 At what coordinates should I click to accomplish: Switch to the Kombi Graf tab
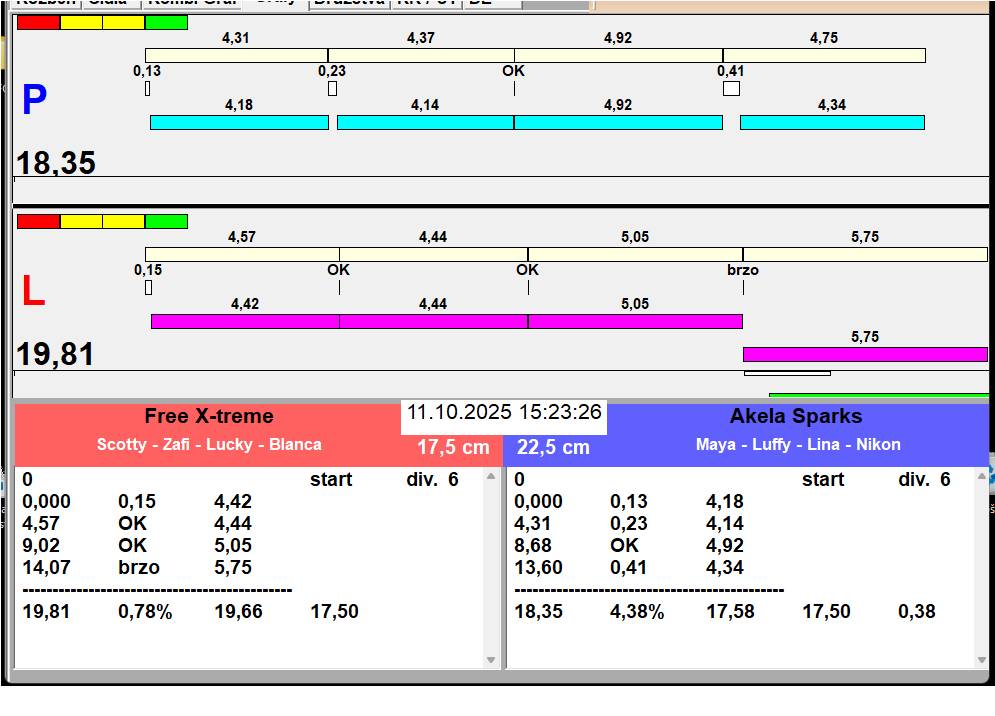(x=192, y=3)
